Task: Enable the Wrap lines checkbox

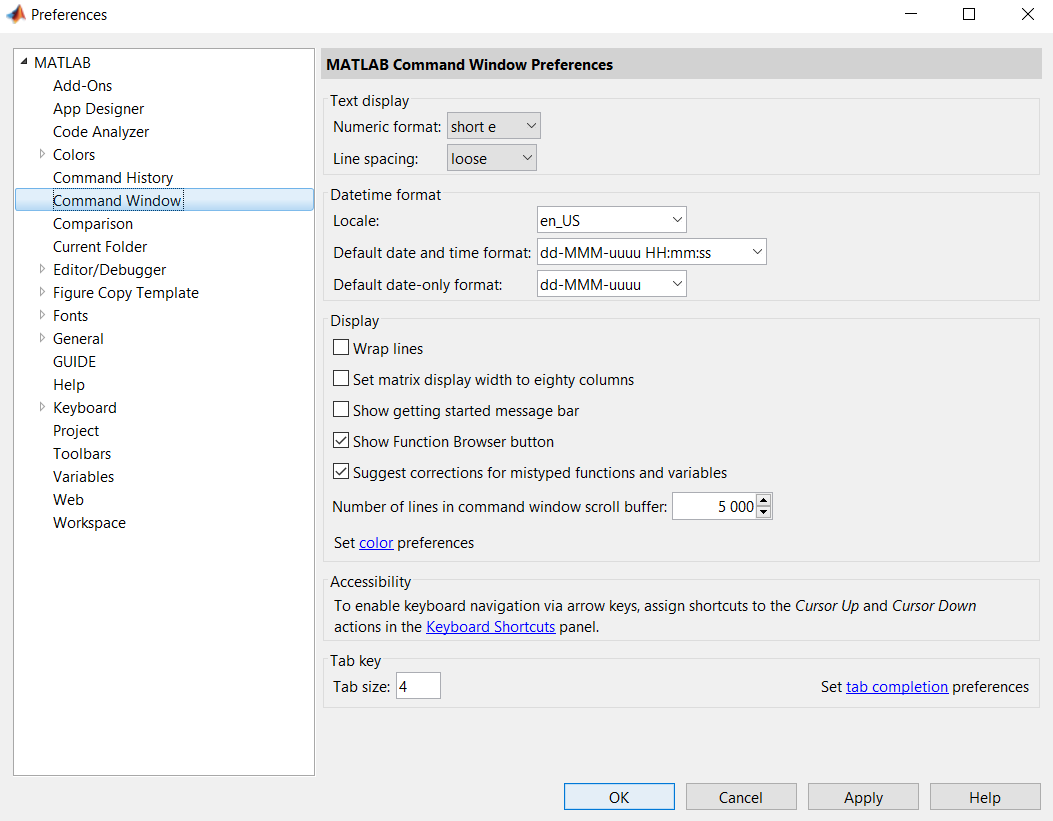Action: [341, 348]
